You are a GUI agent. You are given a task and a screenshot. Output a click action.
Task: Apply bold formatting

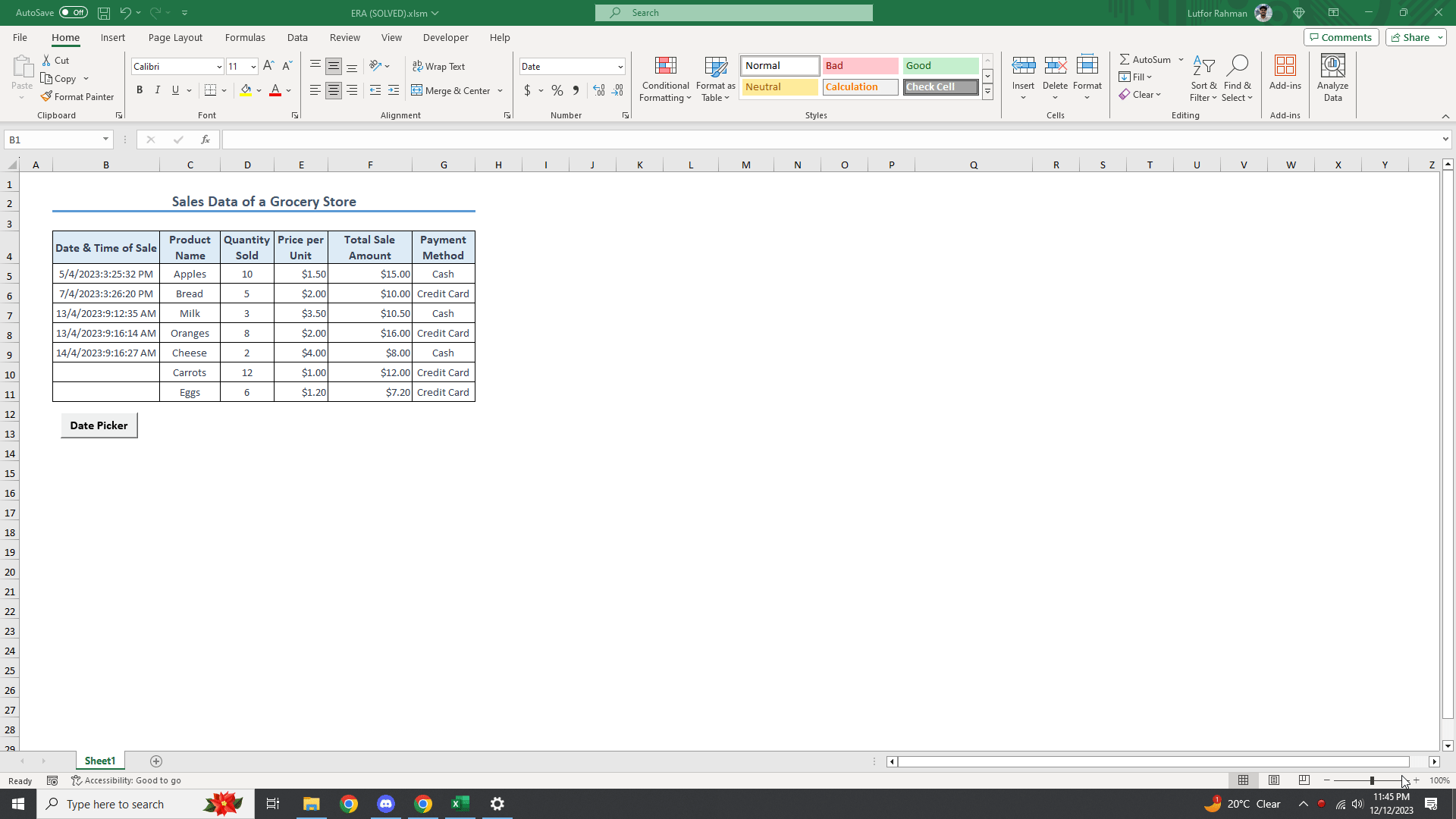click(x=140, y=90)
